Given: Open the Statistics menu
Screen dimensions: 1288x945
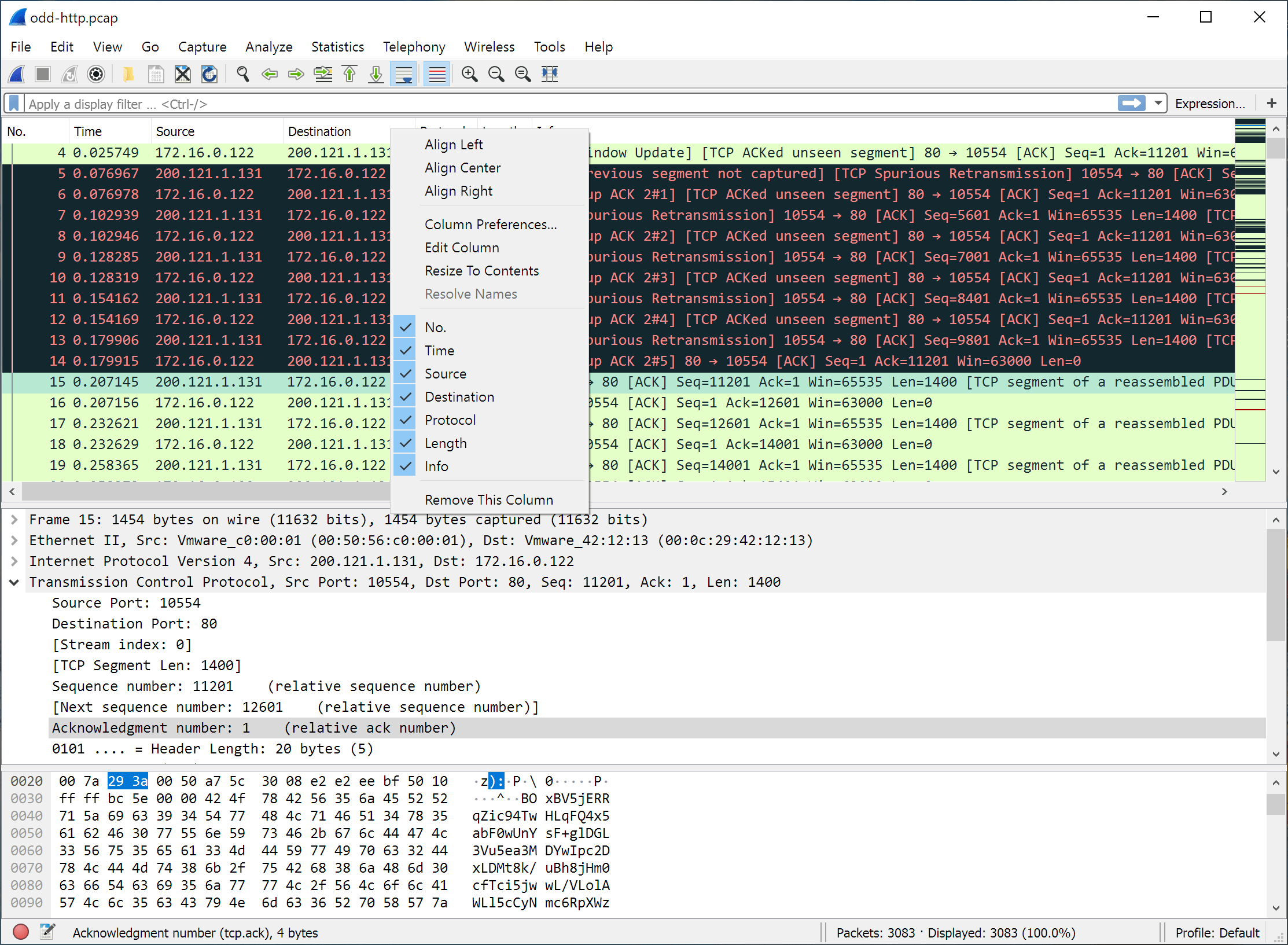Looking at the screenshot, I should tap(337, 47).
